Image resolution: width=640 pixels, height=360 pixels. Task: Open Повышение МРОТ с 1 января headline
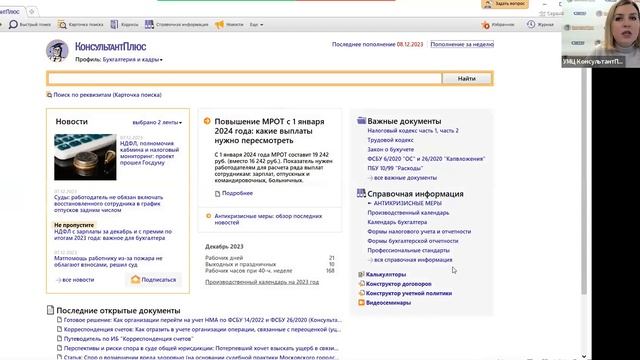click(x=269, y=131)
